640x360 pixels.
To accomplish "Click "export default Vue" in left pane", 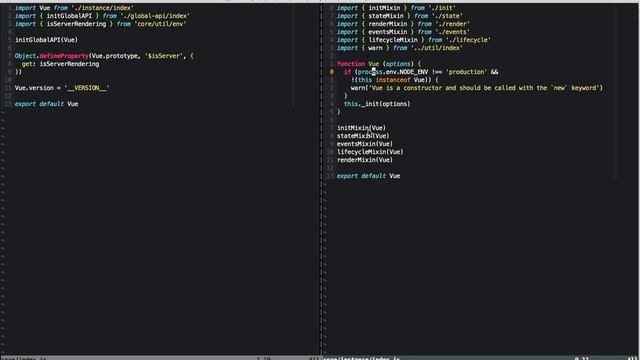I will 46,104.
